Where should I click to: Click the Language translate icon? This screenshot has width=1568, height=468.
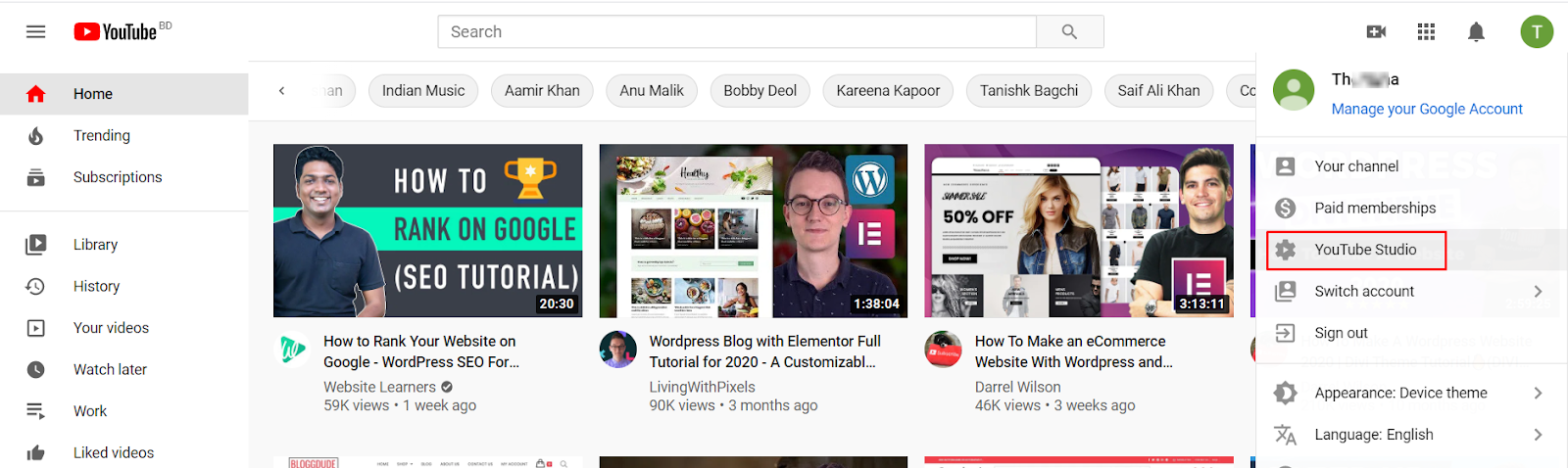tap(1286, 435)
